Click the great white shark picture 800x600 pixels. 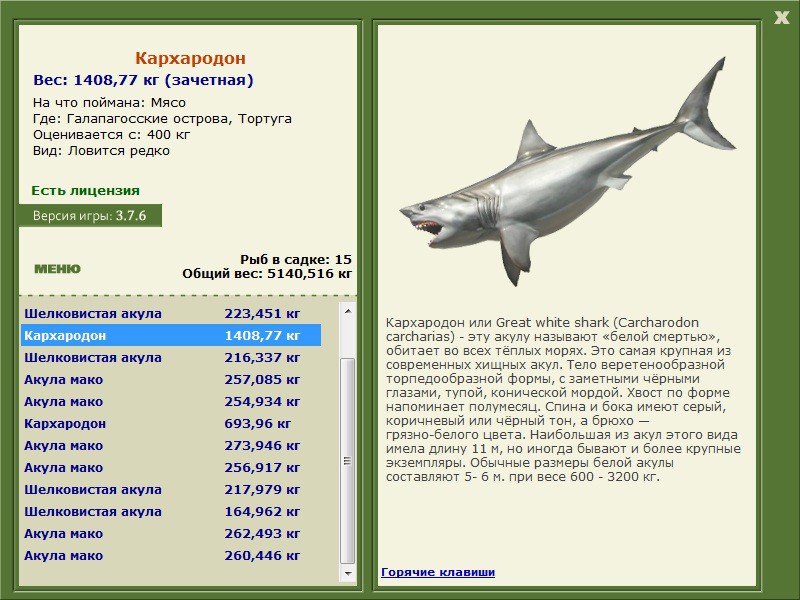(567, 173)
